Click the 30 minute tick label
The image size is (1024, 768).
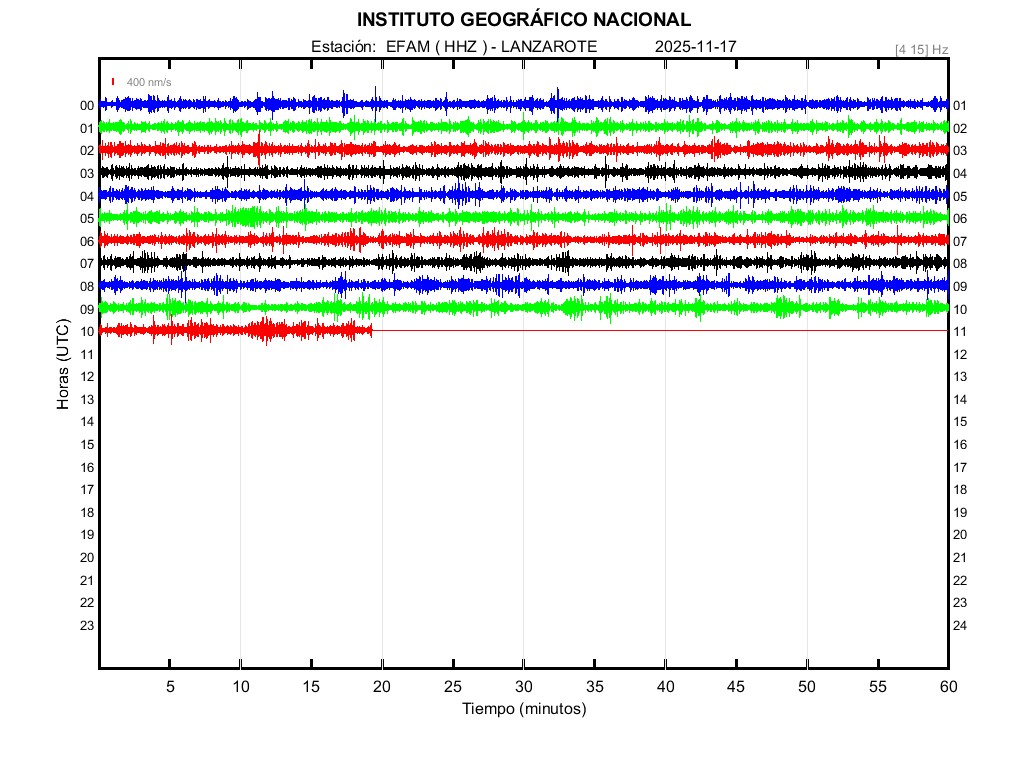pyautogui.click(x=523, y=687)
